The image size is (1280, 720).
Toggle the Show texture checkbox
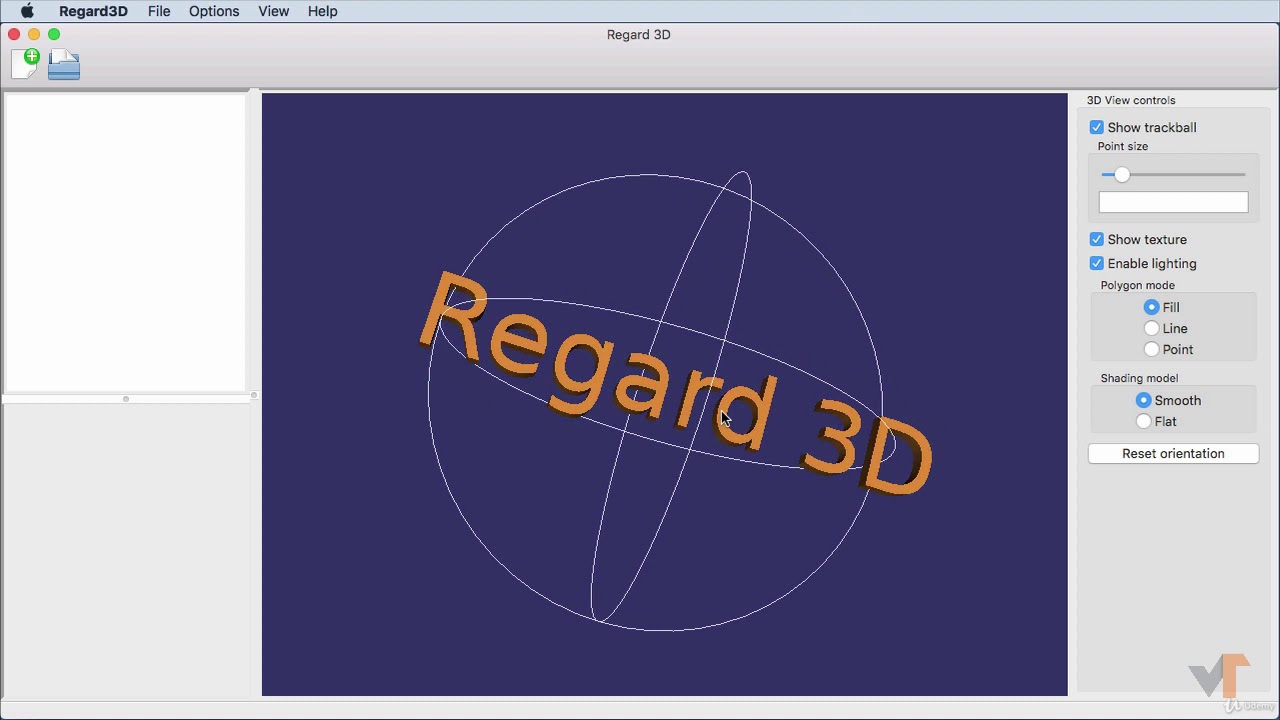click(x=1097, y=239)
